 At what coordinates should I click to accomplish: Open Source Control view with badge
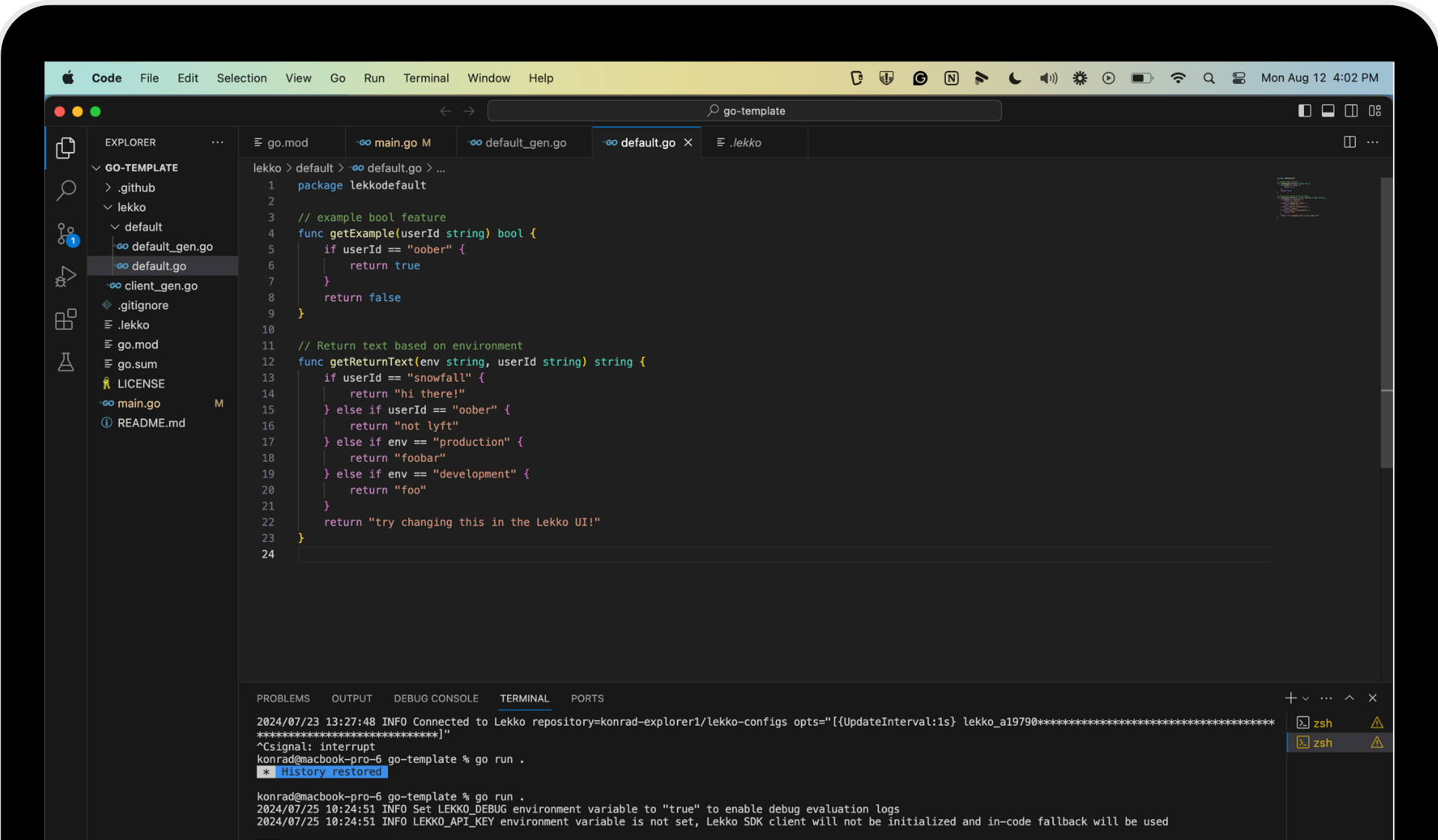point(66,234)
